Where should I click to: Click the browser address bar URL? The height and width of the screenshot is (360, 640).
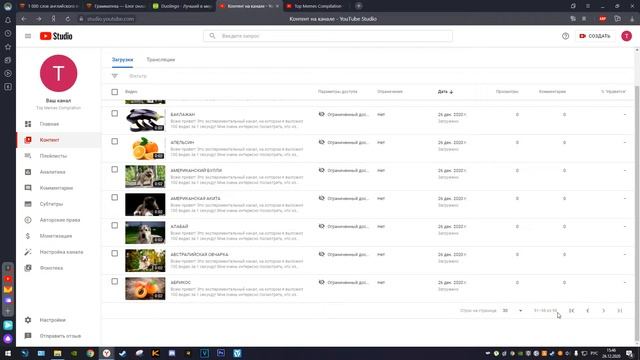pyautogui.click(x=110, y=19)
